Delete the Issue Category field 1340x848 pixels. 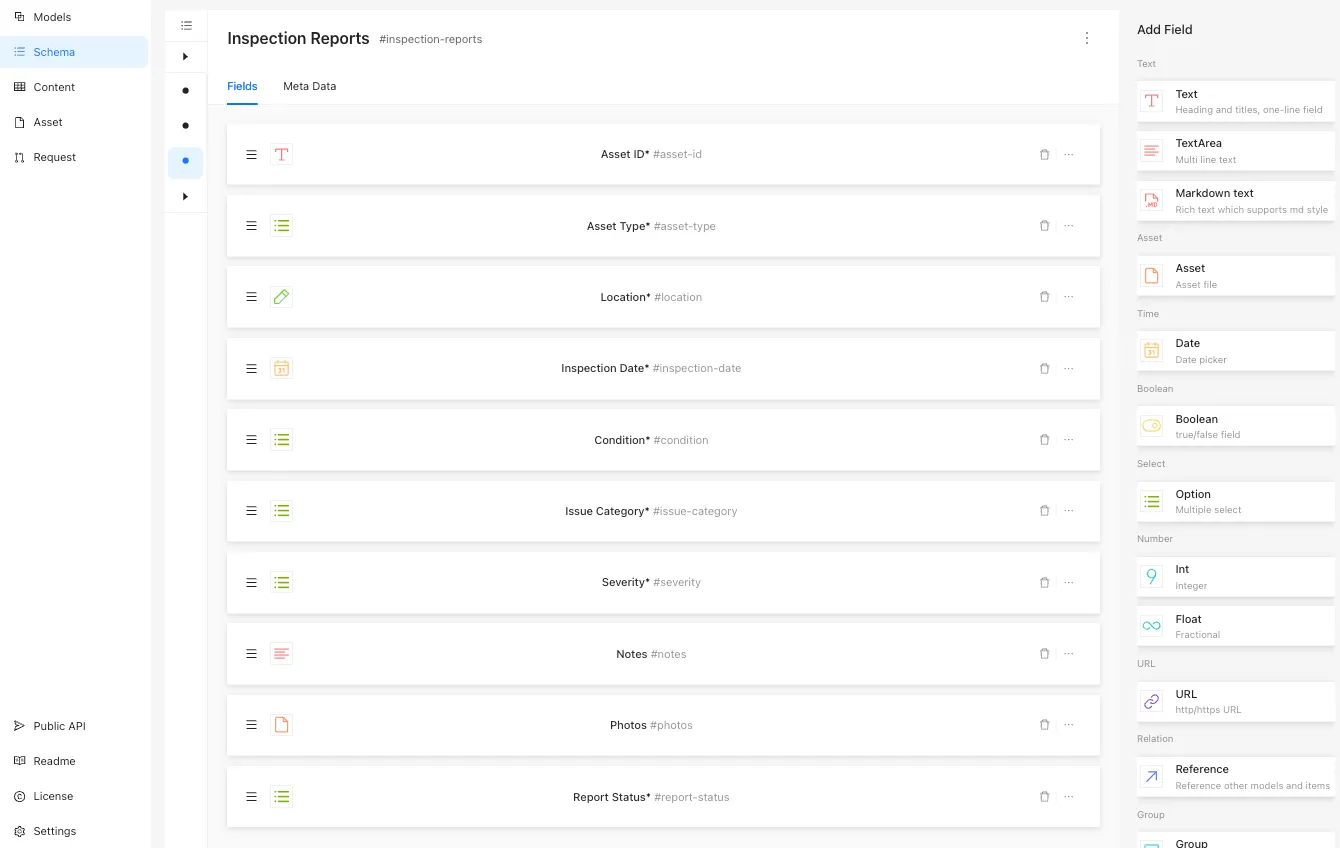click(1044, 511)
